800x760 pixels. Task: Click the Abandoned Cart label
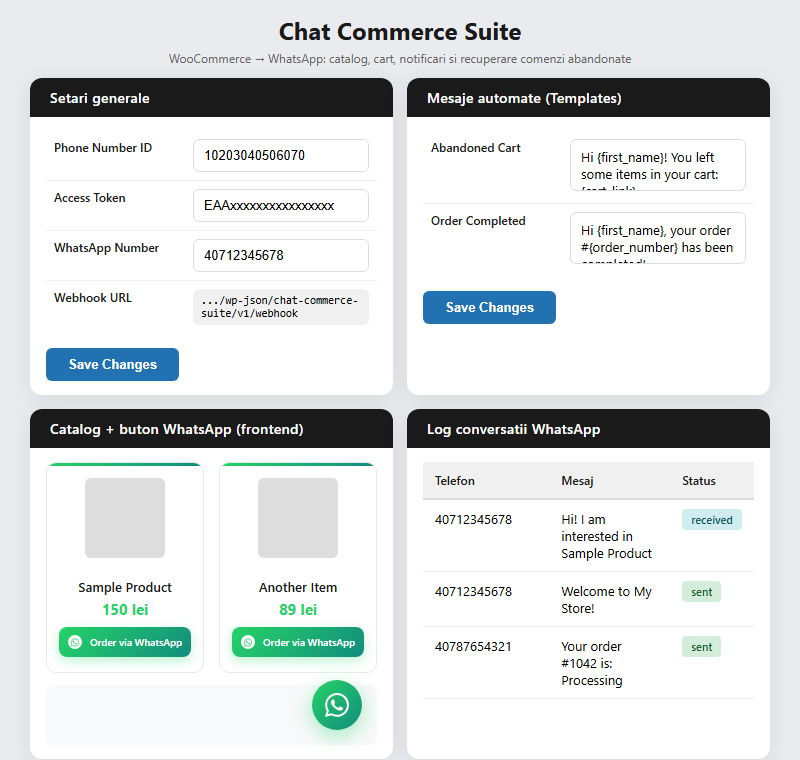[x=476, y=148]
